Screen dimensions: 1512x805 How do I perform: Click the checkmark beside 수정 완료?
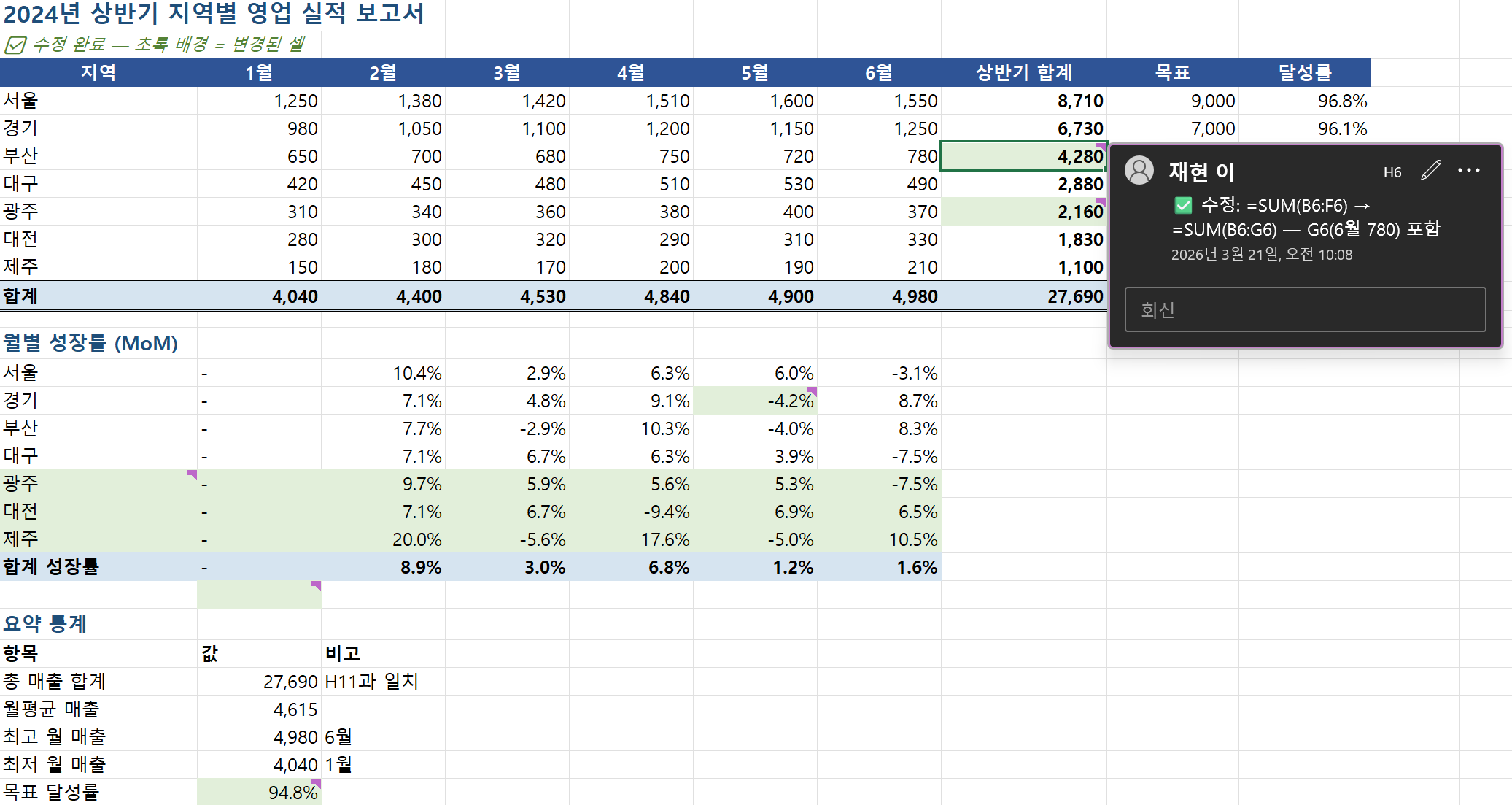pos(15,45)
